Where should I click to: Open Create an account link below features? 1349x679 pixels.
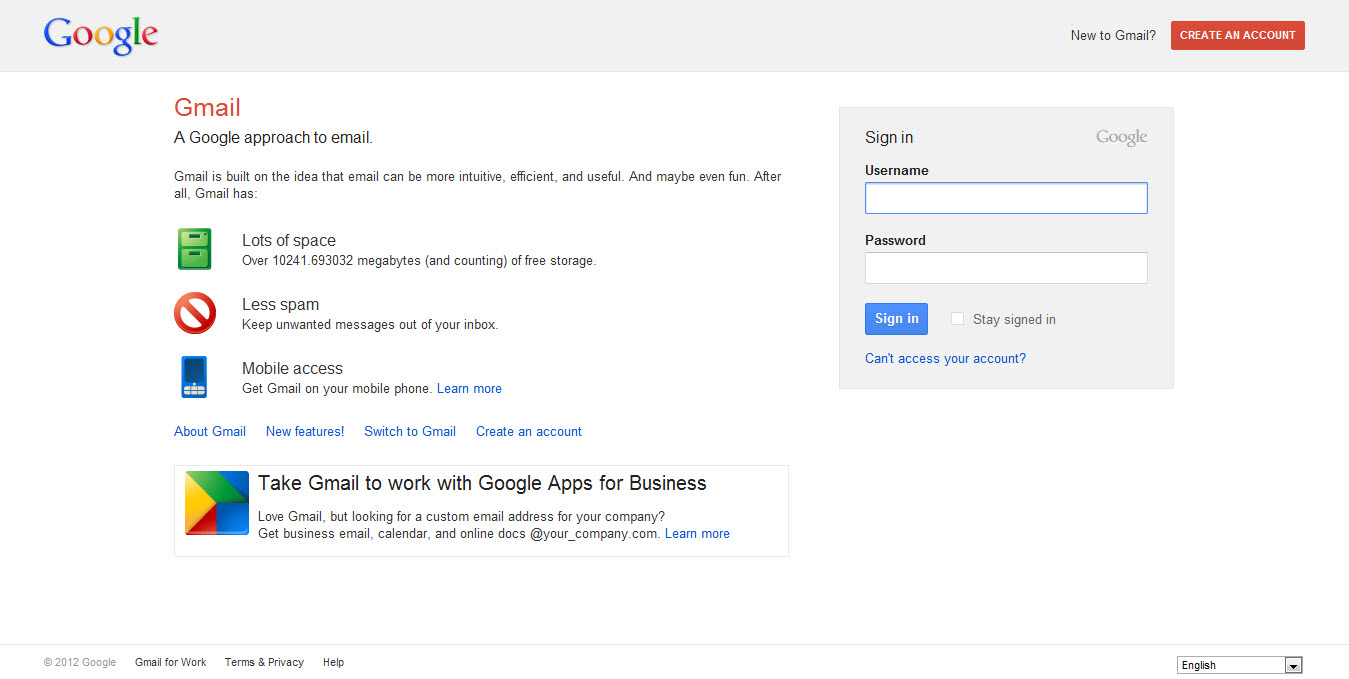pyautogui.click(x=529, y=431)
